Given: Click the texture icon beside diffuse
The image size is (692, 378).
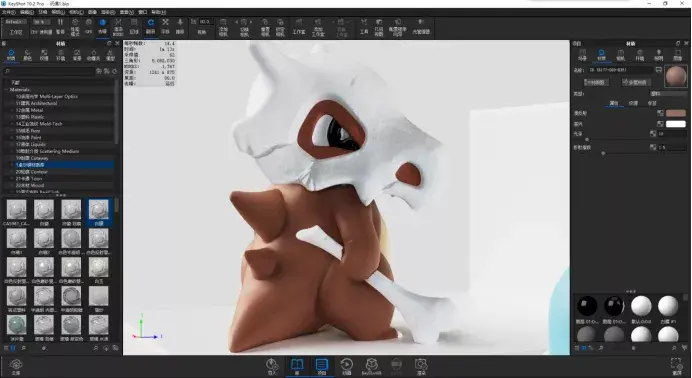Looking at the screenshot, I should pos(660,113).
